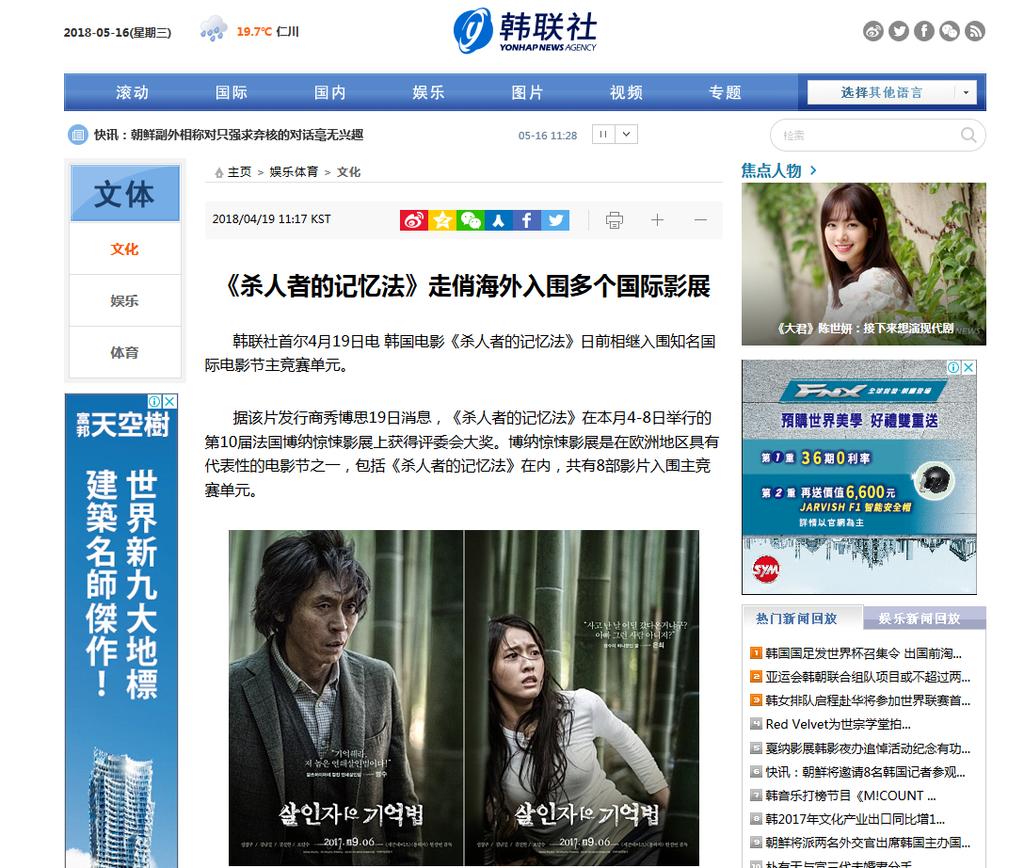Screen dimensions: 1024x868
Task: Open the 图片 navigation menu
Action: pyautogui.click(x=527, y=93)
